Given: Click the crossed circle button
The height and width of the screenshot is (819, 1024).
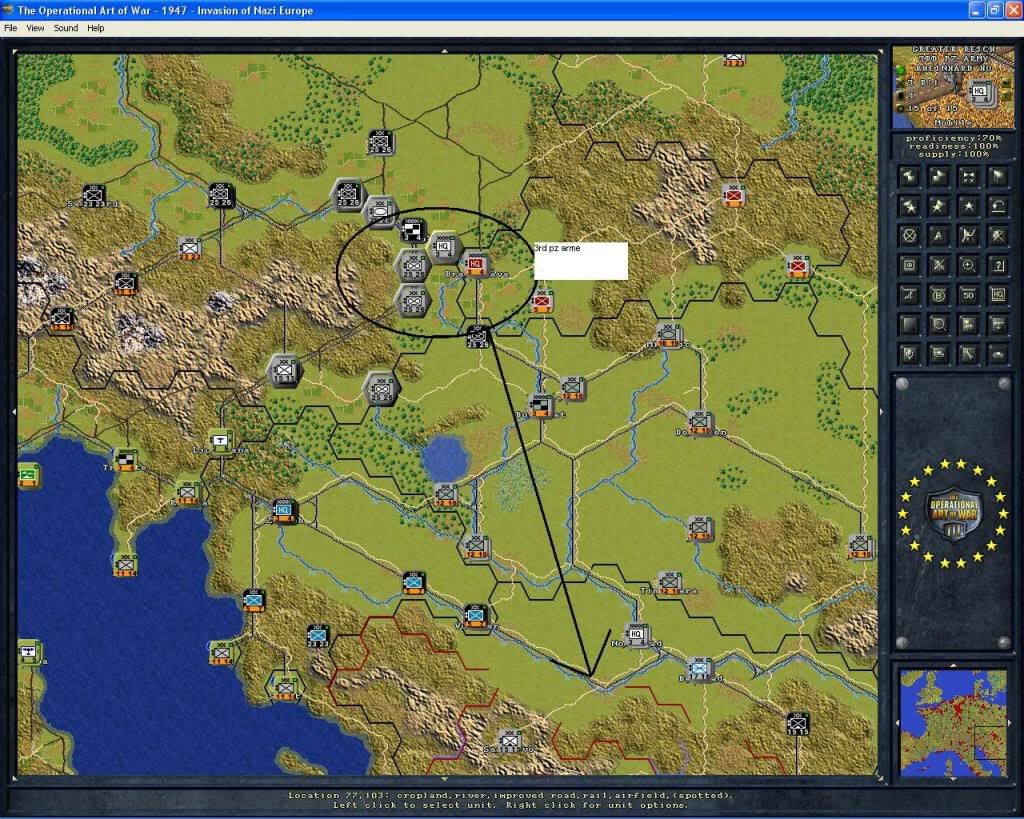Looking at the screenshot, I should tap(909, 236).
